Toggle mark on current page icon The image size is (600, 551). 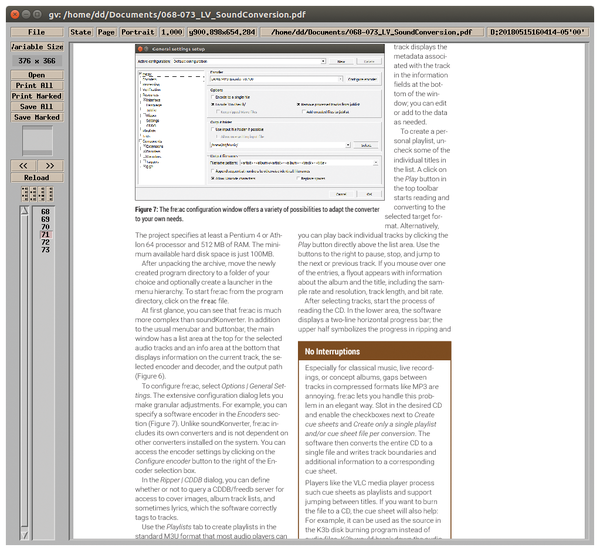point(42,194)
